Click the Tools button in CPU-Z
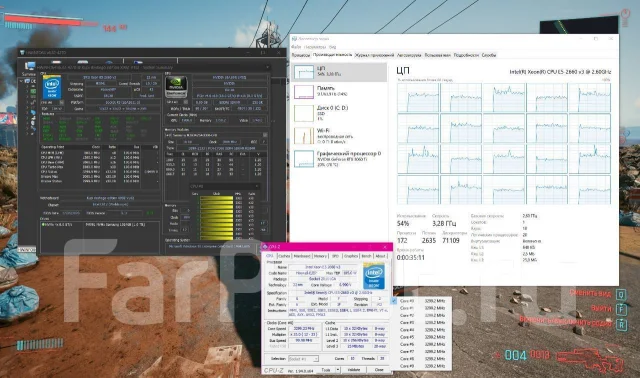 click(326, 369)
